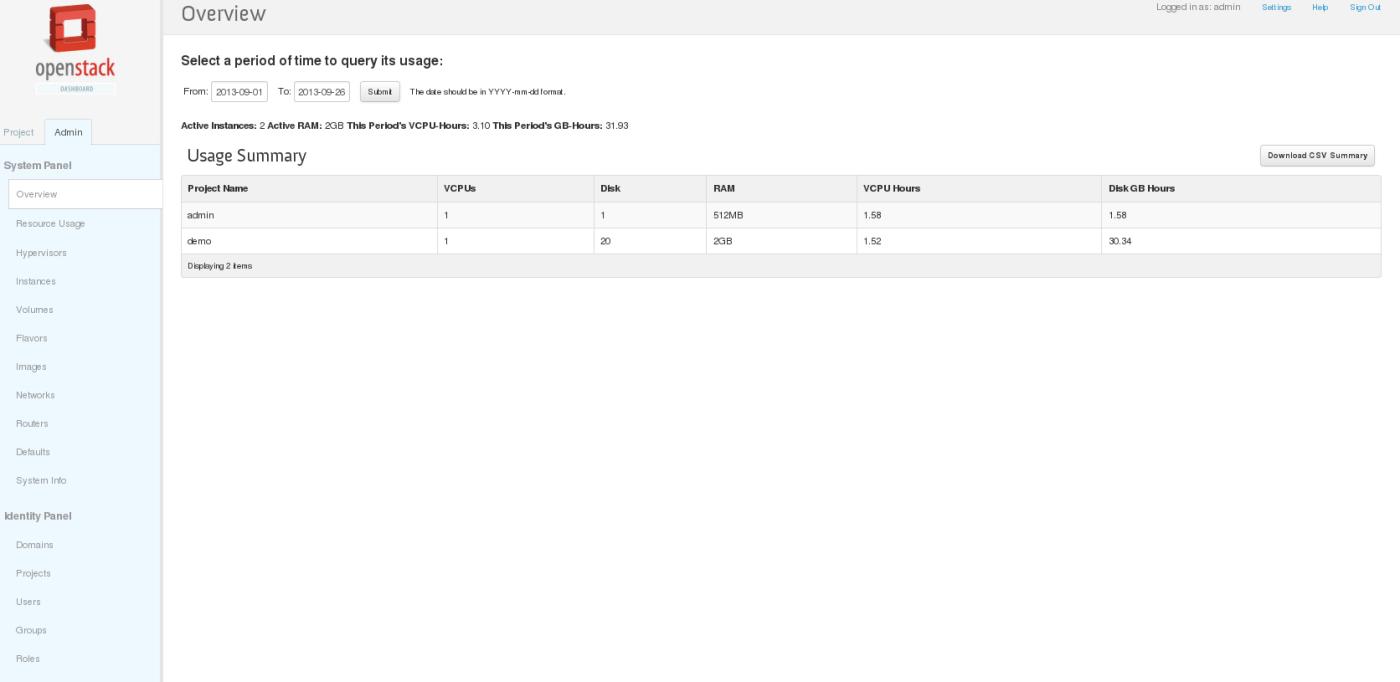Select Images in the sidebar
The height and width of the screenshot is (682, 1400).
(x=31, y=367)
